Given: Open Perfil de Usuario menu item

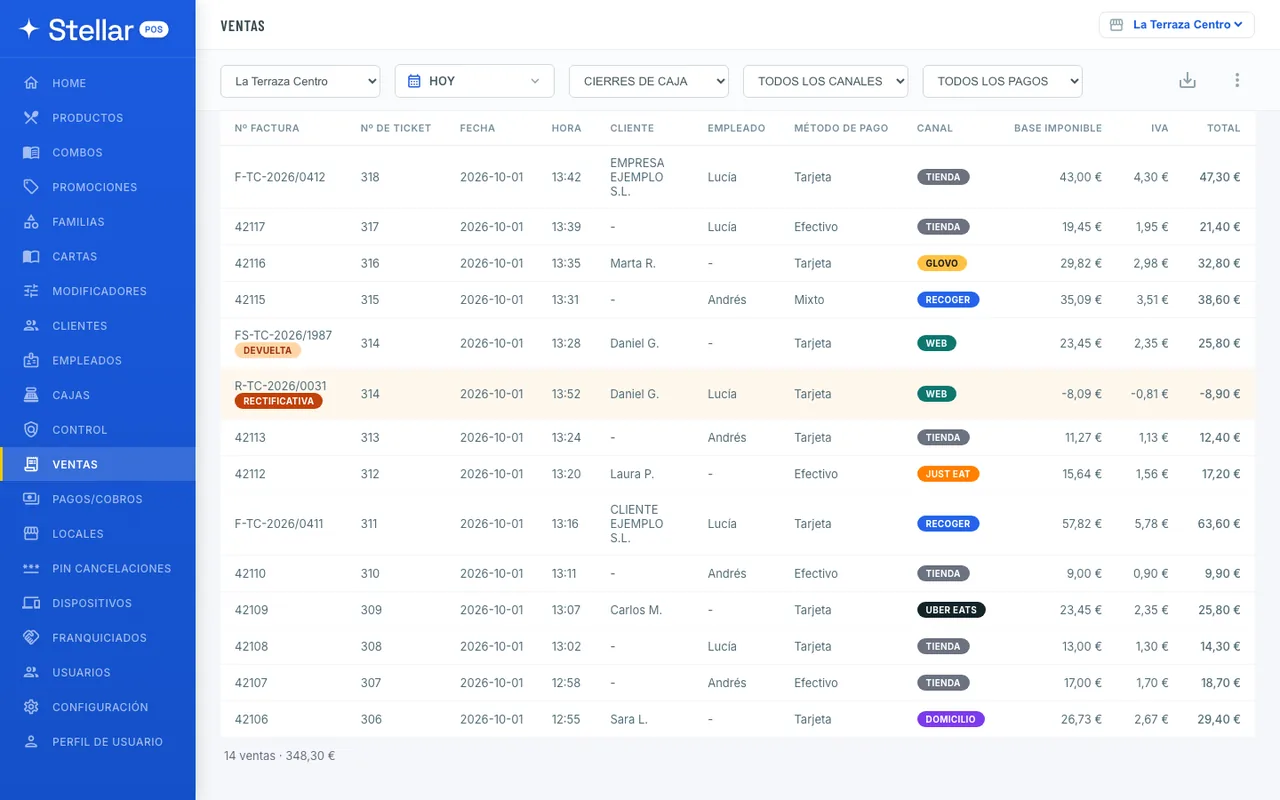Looking at the screenshot, I should [98, 742].
